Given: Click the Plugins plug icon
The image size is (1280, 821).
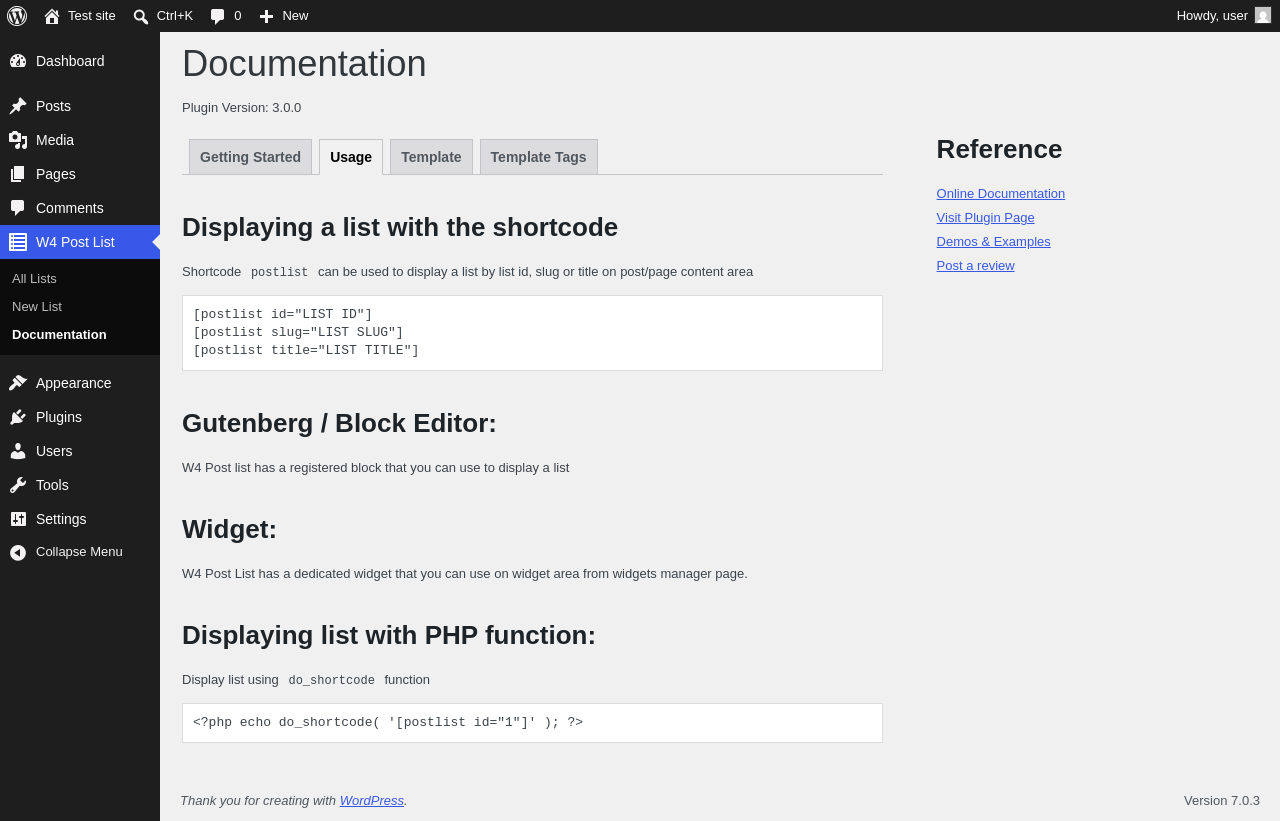Looking at the screenshot, I should [18, 417].
